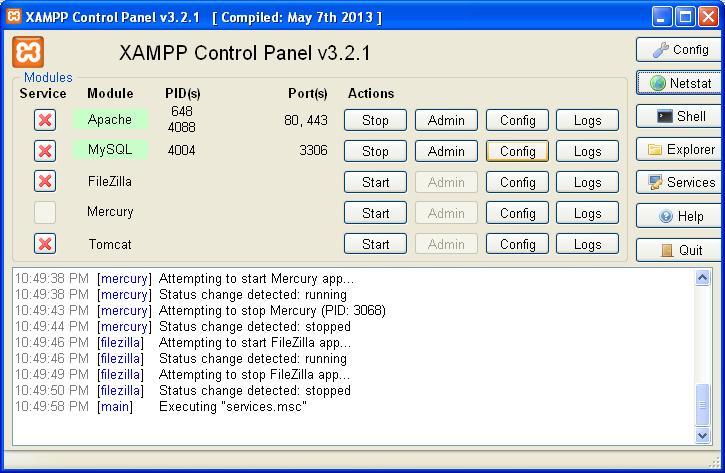Start the Tomcat module

click(x=375, y=244)
